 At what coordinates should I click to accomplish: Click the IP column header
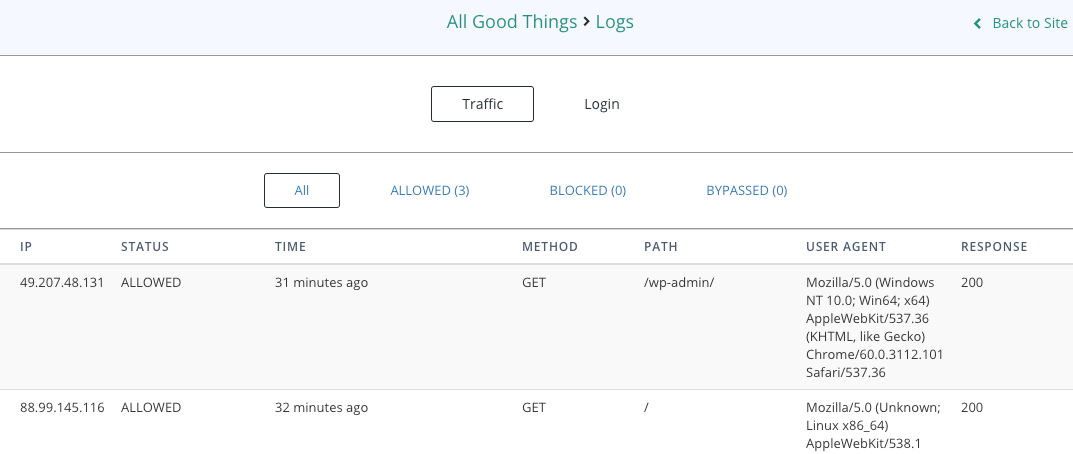[x=26, y=247]
